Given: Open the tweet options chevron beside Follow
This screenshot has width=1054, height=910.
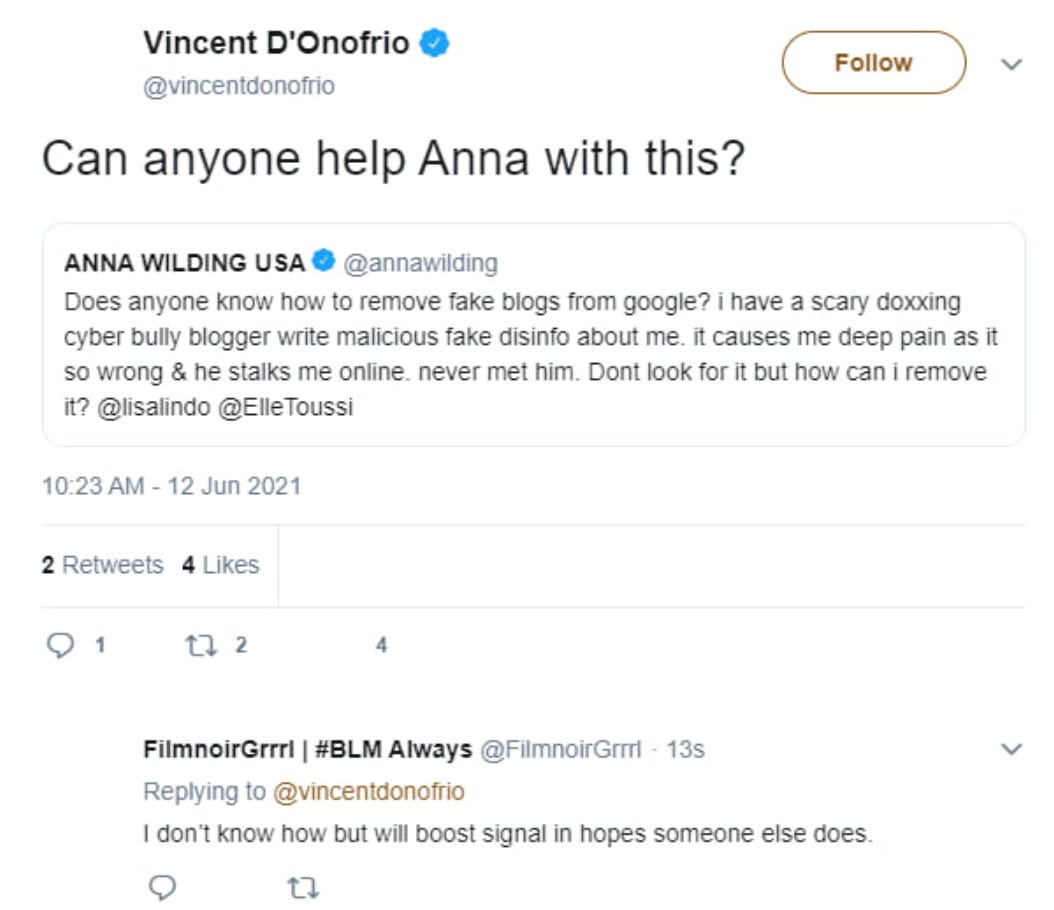Looking at the screenshot, I should [x=1011, y=64].
